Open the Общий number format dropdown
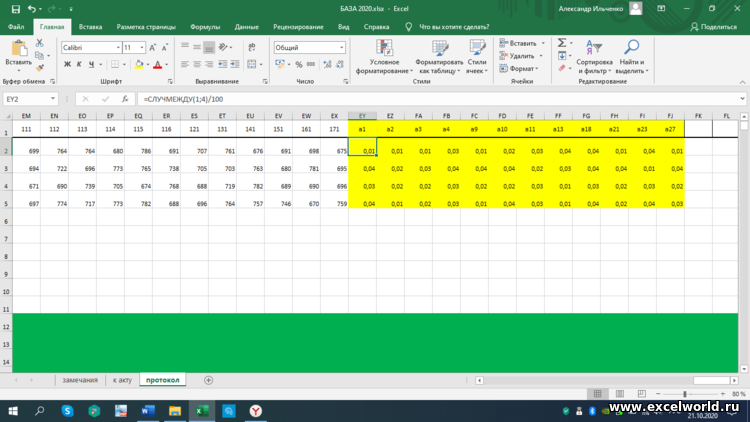 click(342, 48)
